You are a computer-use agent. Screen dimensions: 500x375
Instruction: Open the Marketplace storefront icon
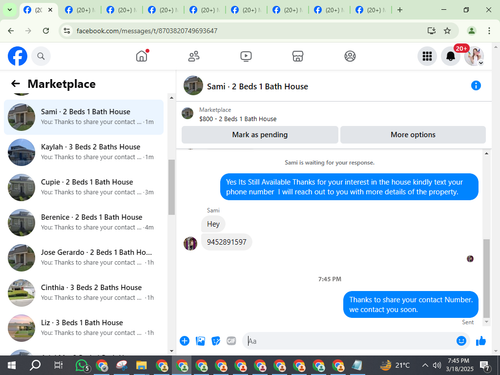pos(298,56)
